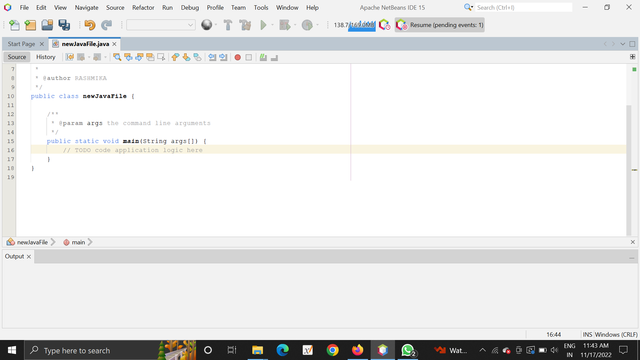The image size is (640, 360).
Task: Click the maximize editor window square icon
Action: click(632, 44)
